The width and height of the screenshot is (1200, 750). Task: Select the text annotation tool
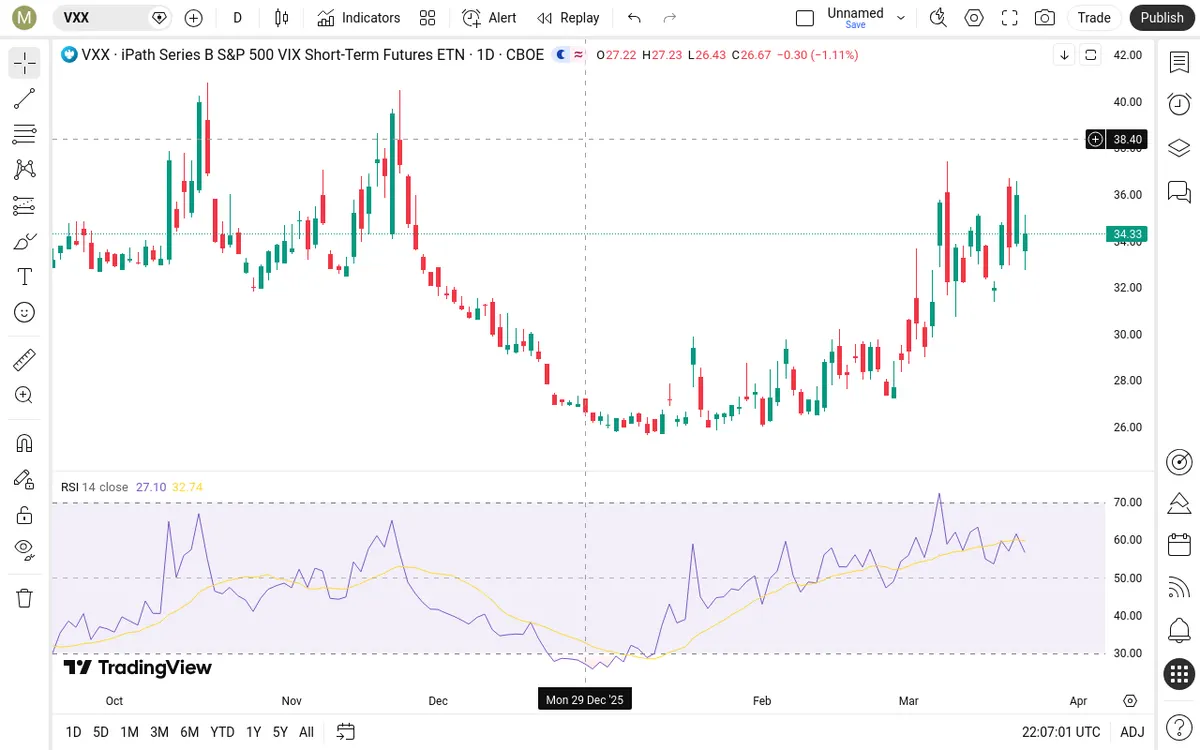[25, 277]
